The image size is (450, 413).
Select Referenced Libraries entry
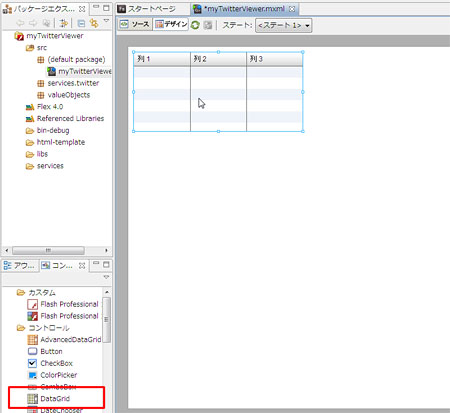65,119
